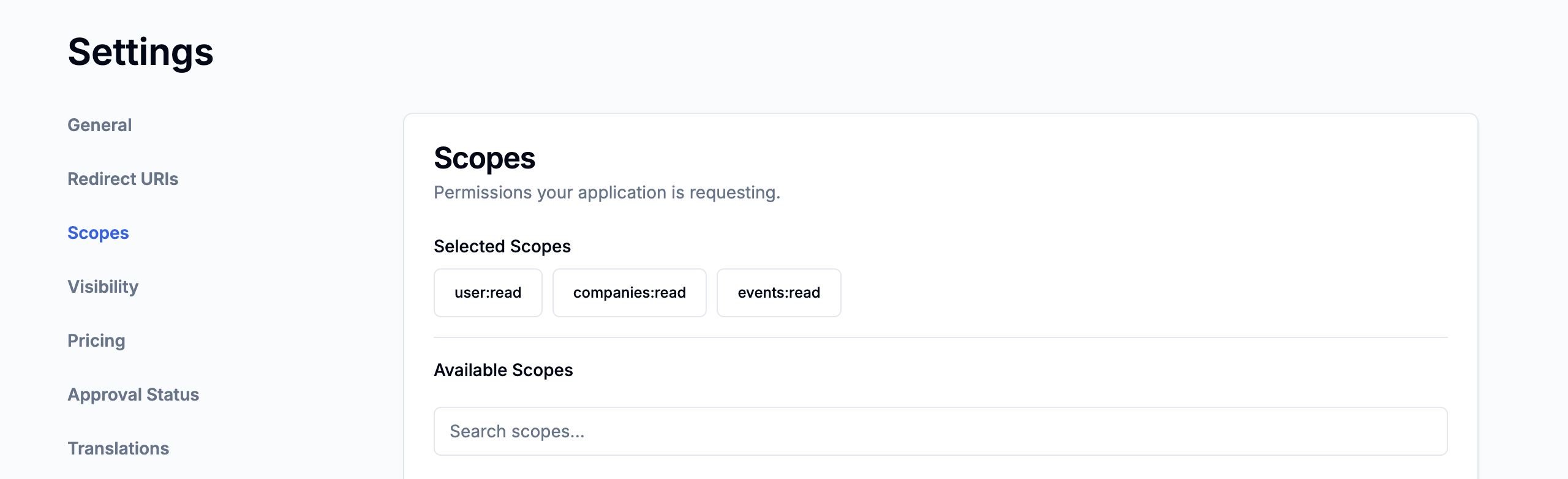Click the permissions description text
Screen dimensions: 1568x479
pyautogui.click(x=606, y=192)
